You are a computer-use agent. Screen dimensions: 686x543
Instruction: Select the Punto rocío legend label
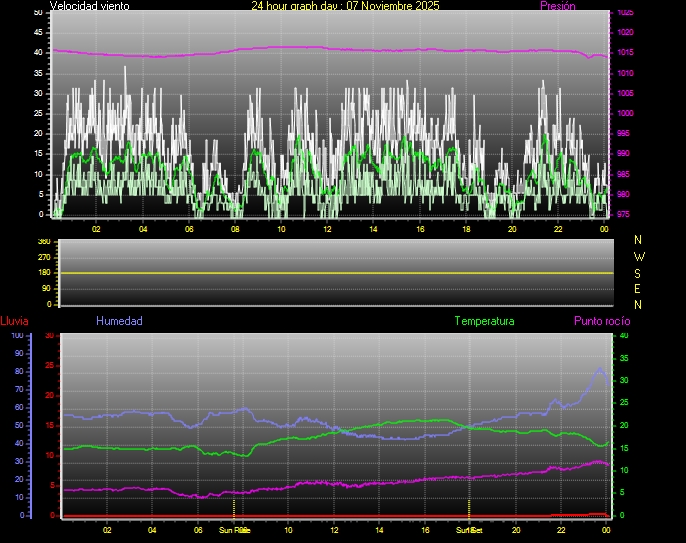tap(602, 321)
